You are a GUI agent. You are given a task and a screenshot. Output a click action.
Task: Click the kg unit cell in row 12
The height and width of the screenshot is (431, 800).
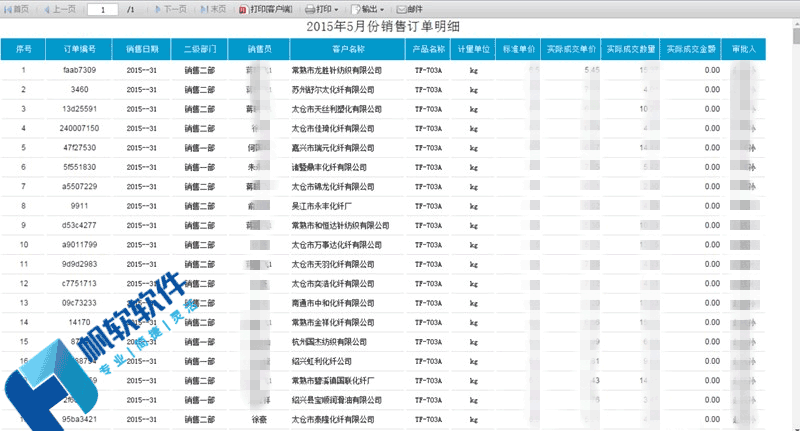473,284
